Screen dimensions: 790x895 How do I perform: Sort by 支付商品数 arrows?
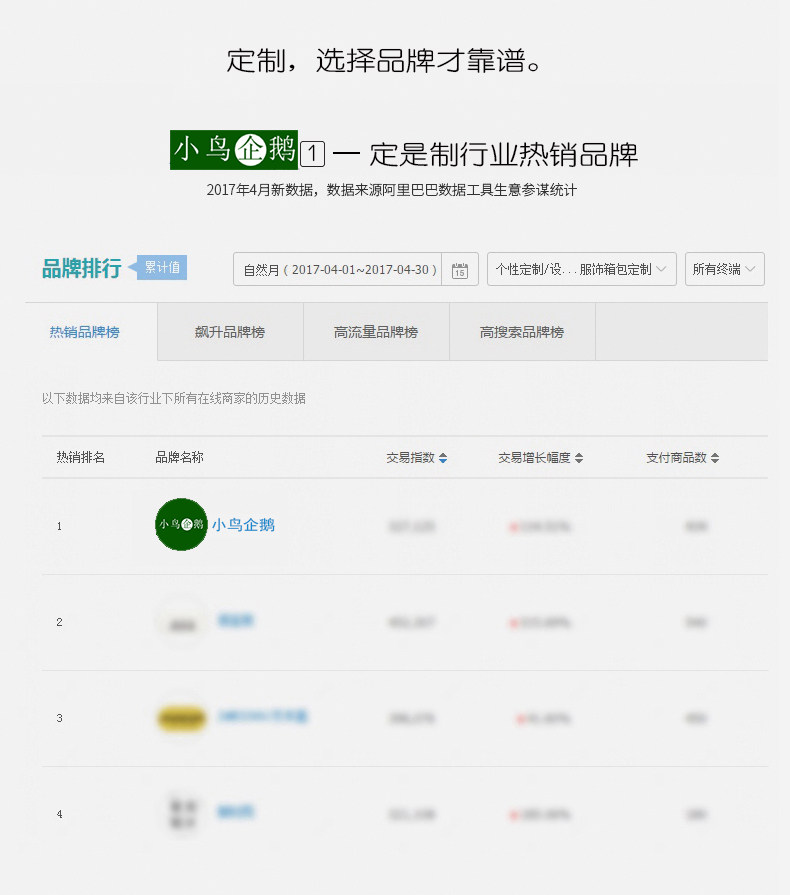pyautogui.click(x=715, y=458)
